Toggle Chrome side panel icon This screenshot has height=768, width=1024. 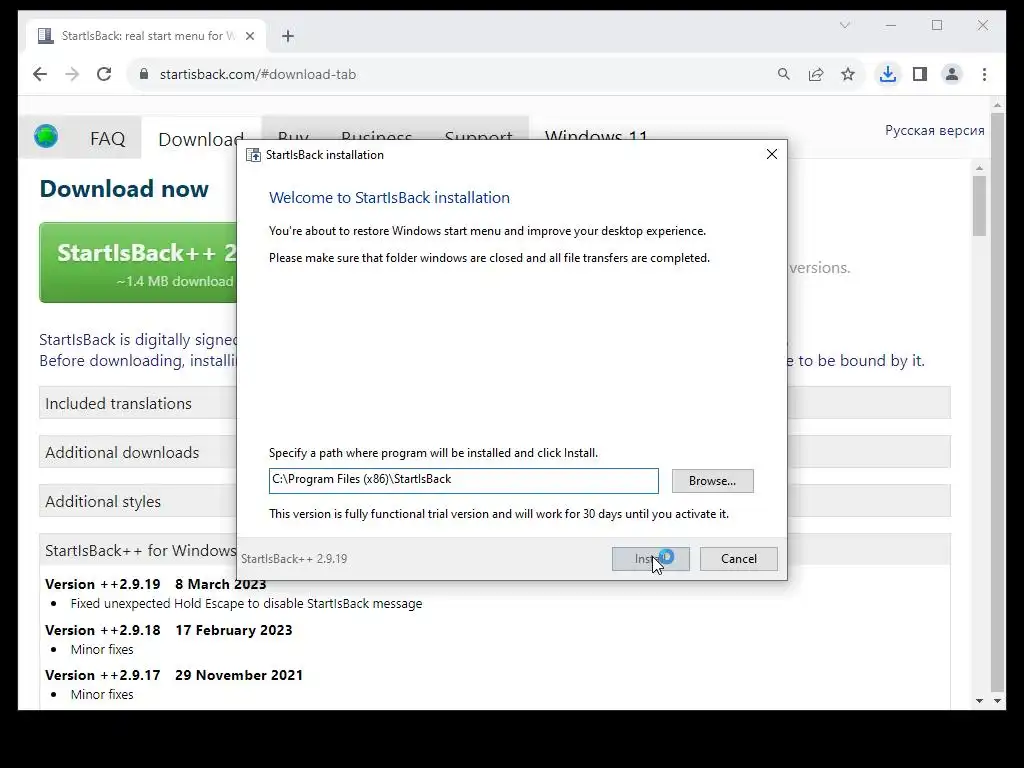[920, 74]
